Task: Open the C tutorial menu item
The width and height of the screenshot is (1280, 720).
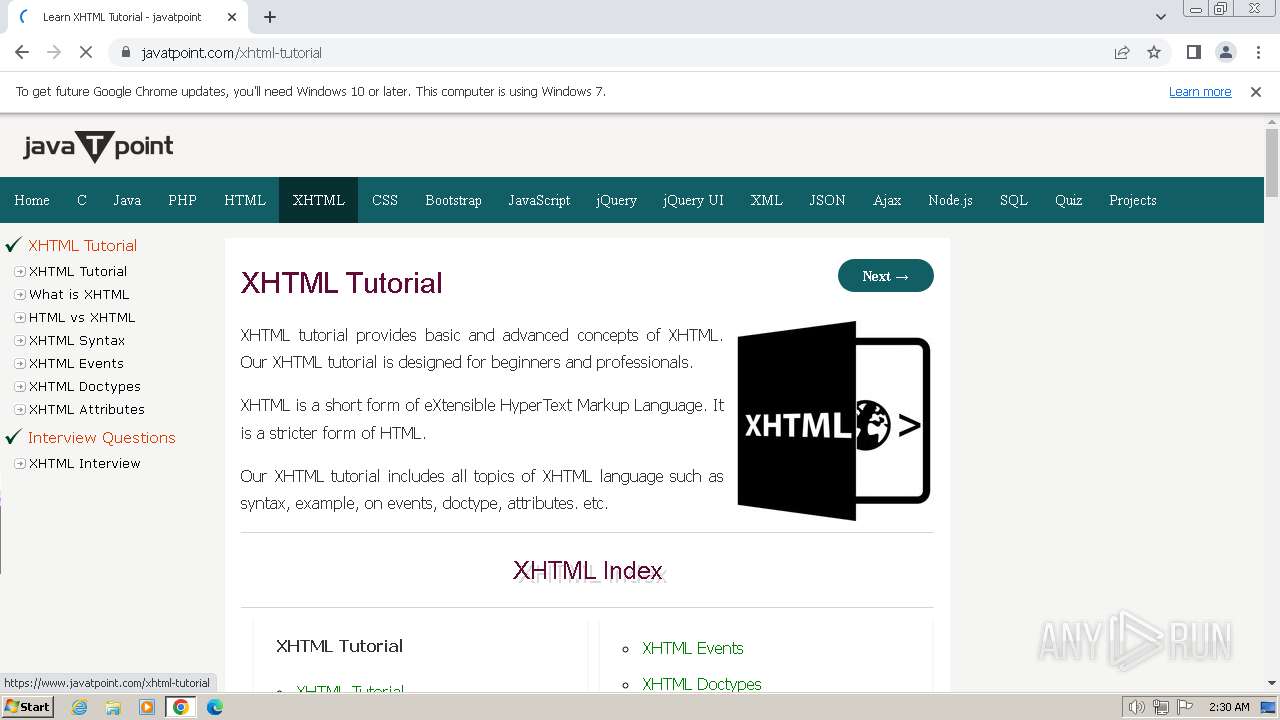Action: [x=82, y=200]
